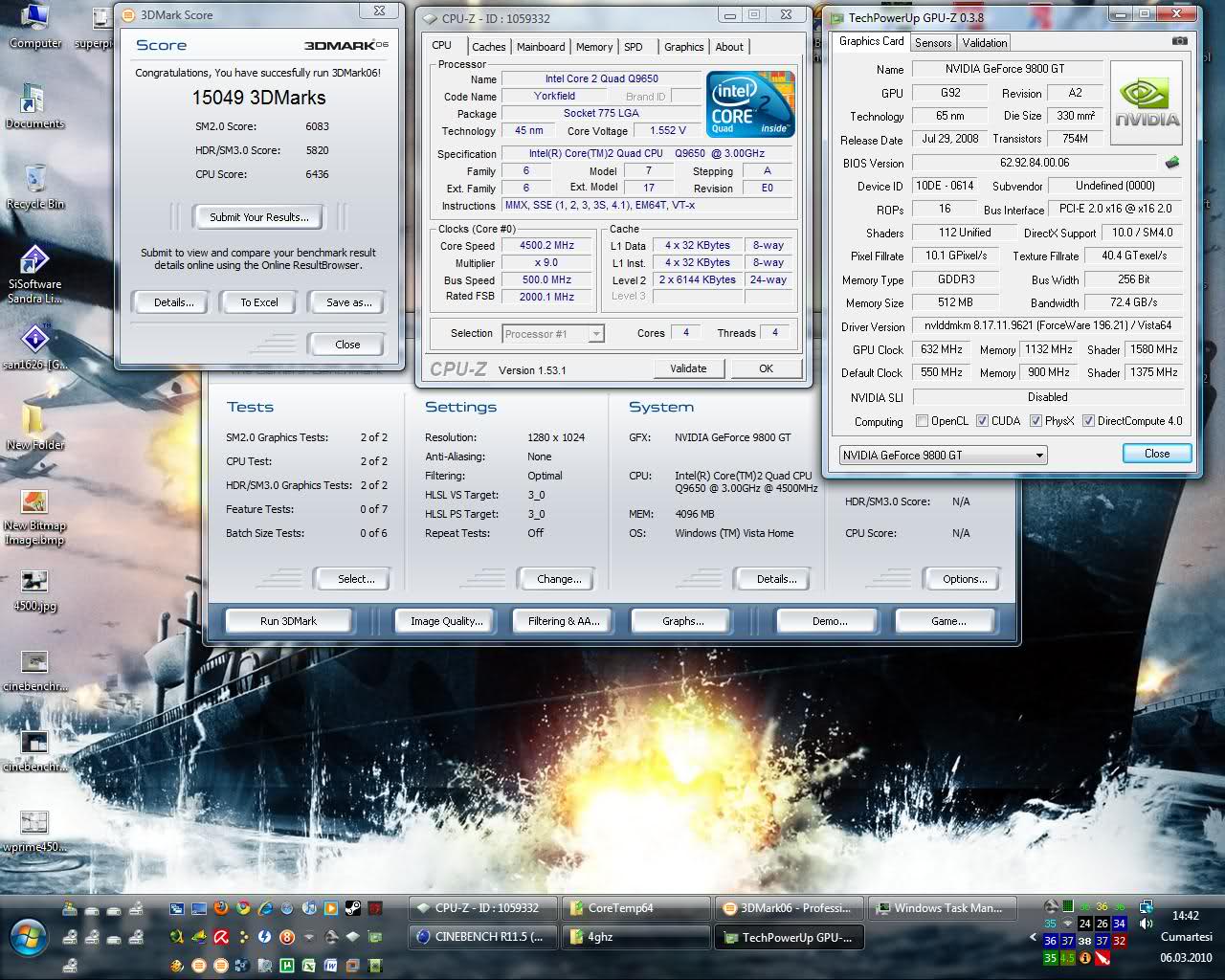Open Avira antivirus quick launch icon
Viewport: 1225px width, 980px height.
[x=221, y=937]
